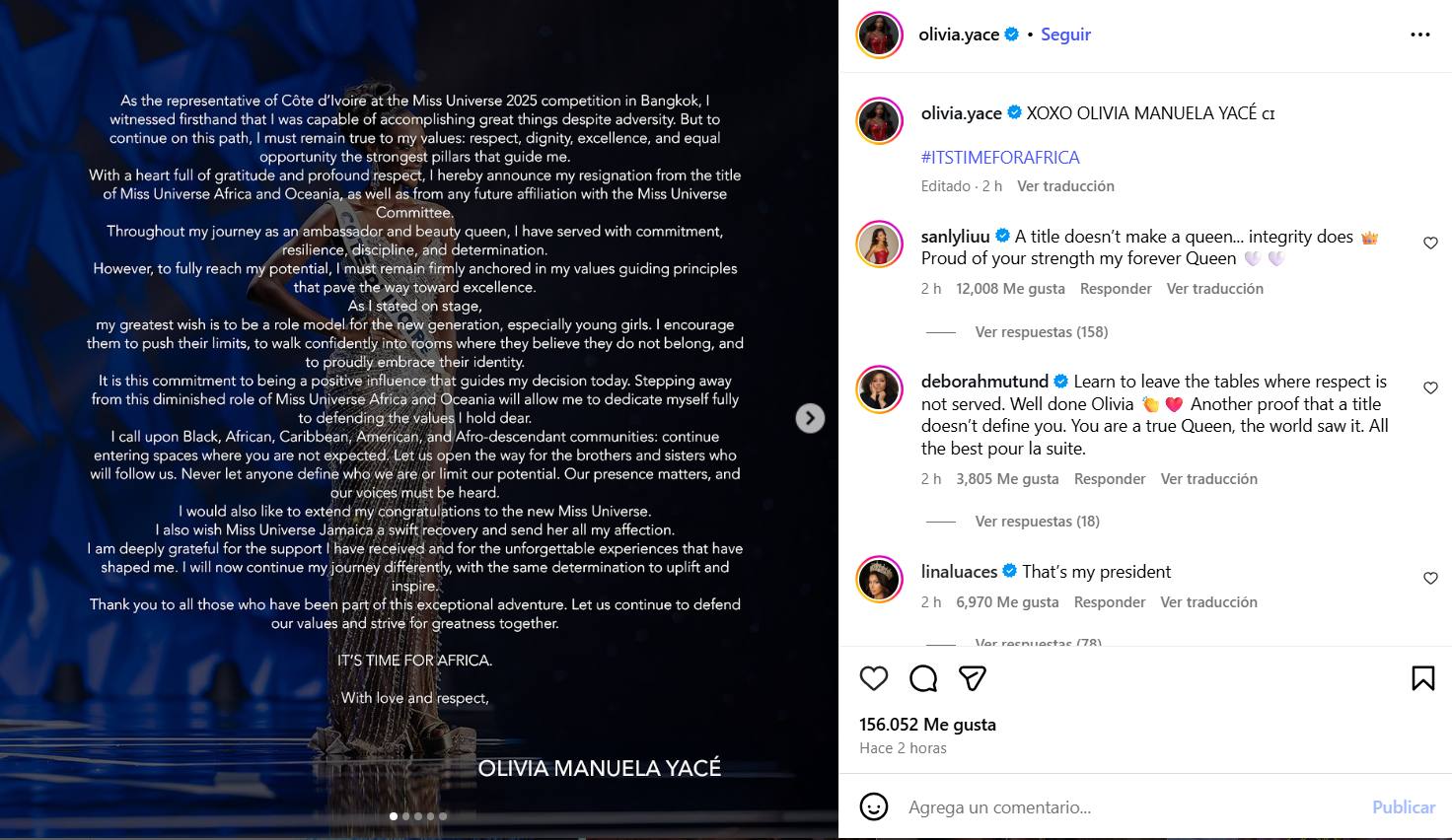Reply to linaluaces with Responder
The height and width of the screenshot is (840, 1452).
[1110, 602]
